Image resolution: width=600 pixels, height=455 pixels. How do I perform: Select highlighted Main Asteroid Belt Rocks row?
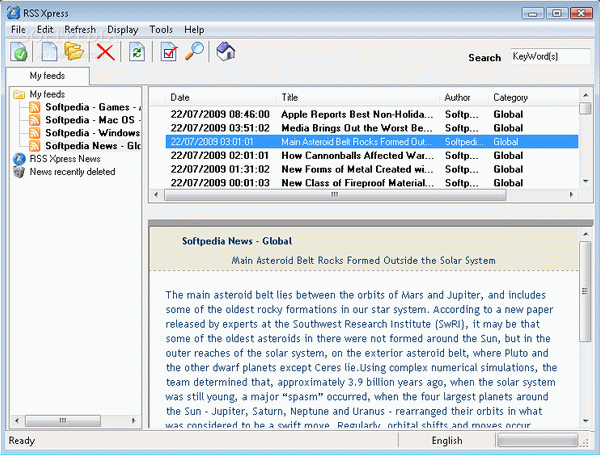tap(372, 142)
